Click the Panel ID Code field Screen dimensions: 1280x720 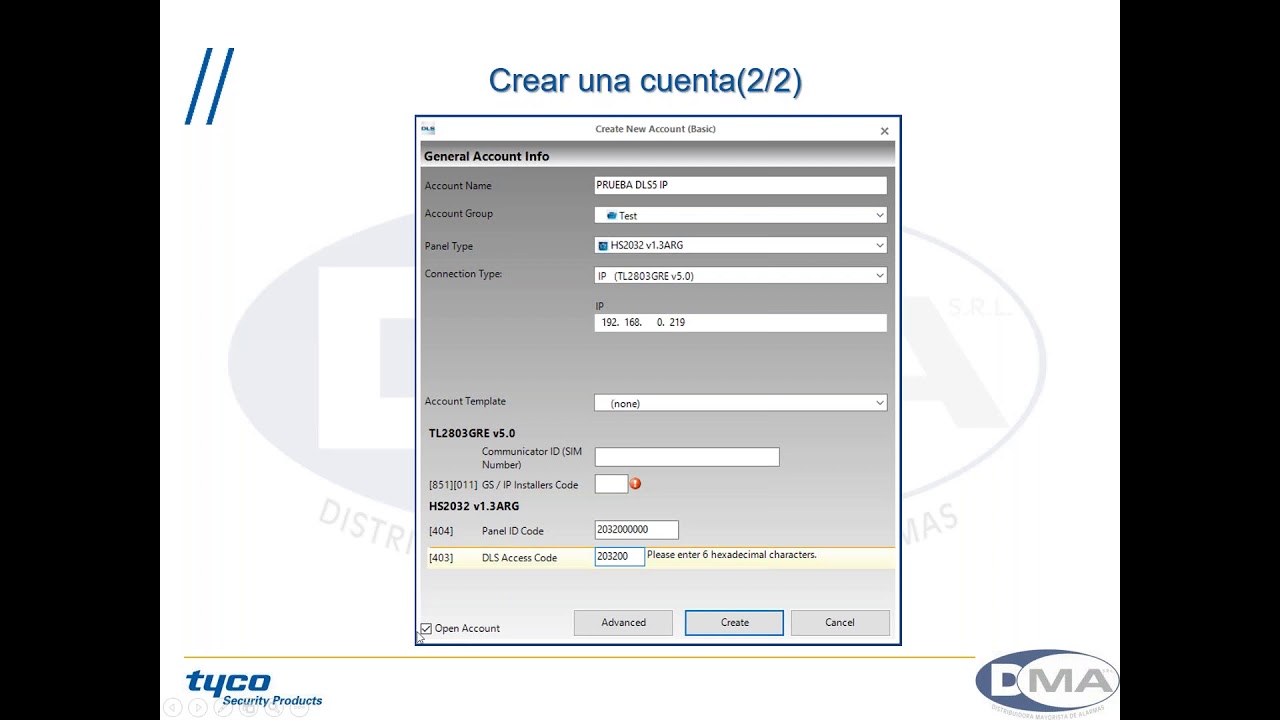(636, 530)
